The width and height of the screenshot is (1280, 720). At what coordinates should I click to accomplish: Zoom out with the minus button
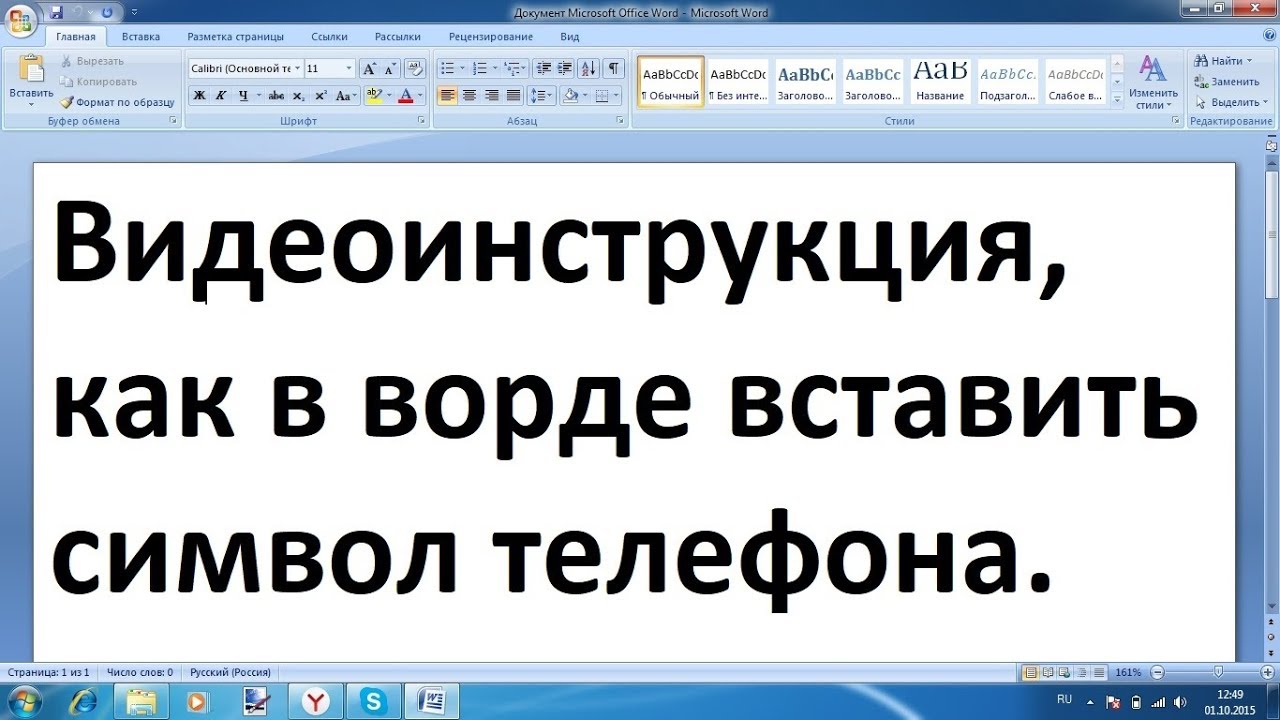click(1157, 673)
